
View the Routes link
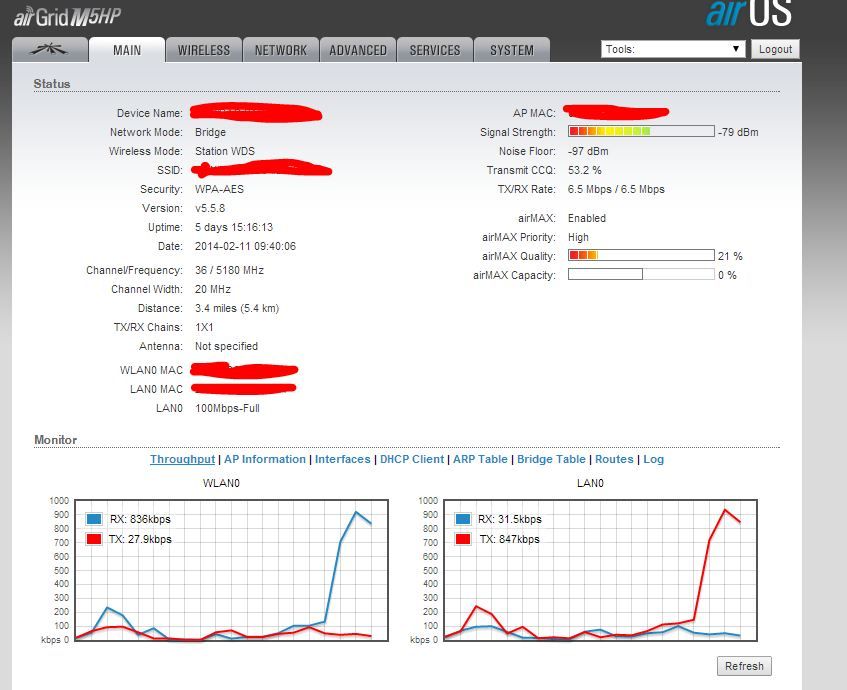pyautogui.click(x=614, y=459)
